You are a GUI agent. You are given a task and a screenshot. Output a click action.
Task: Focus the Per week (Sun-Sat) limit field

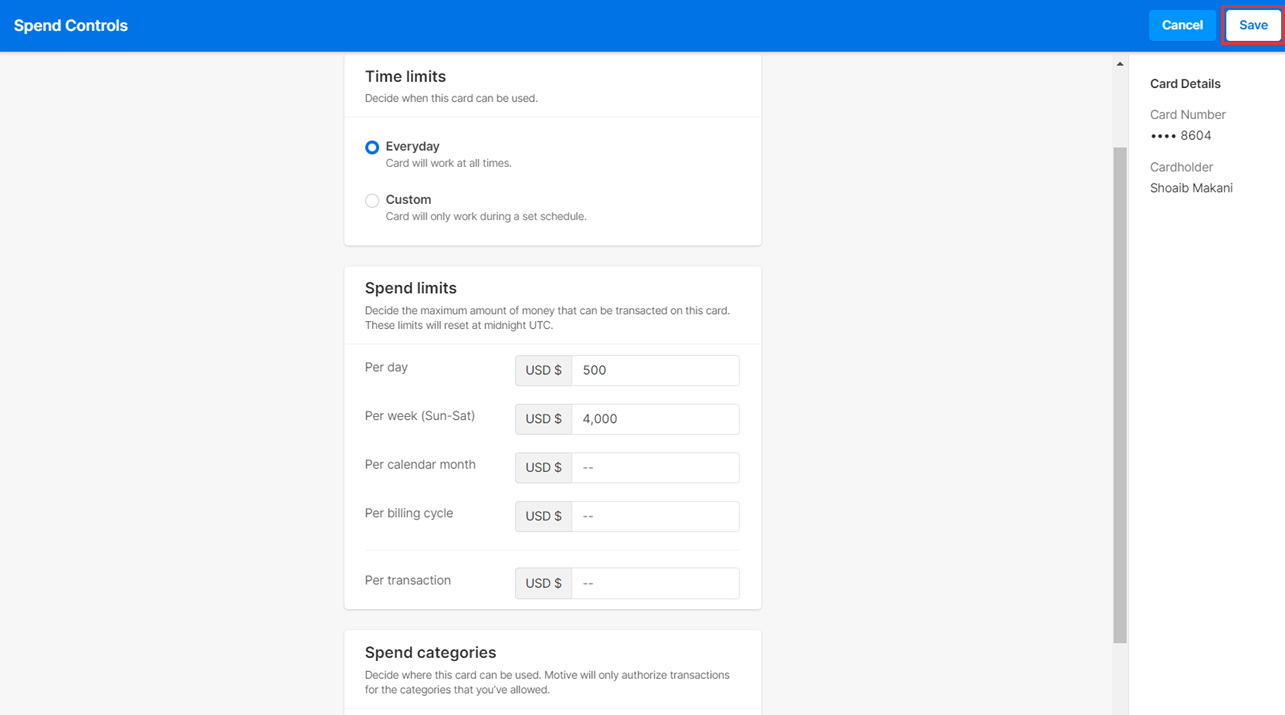[x=655, y=419]
